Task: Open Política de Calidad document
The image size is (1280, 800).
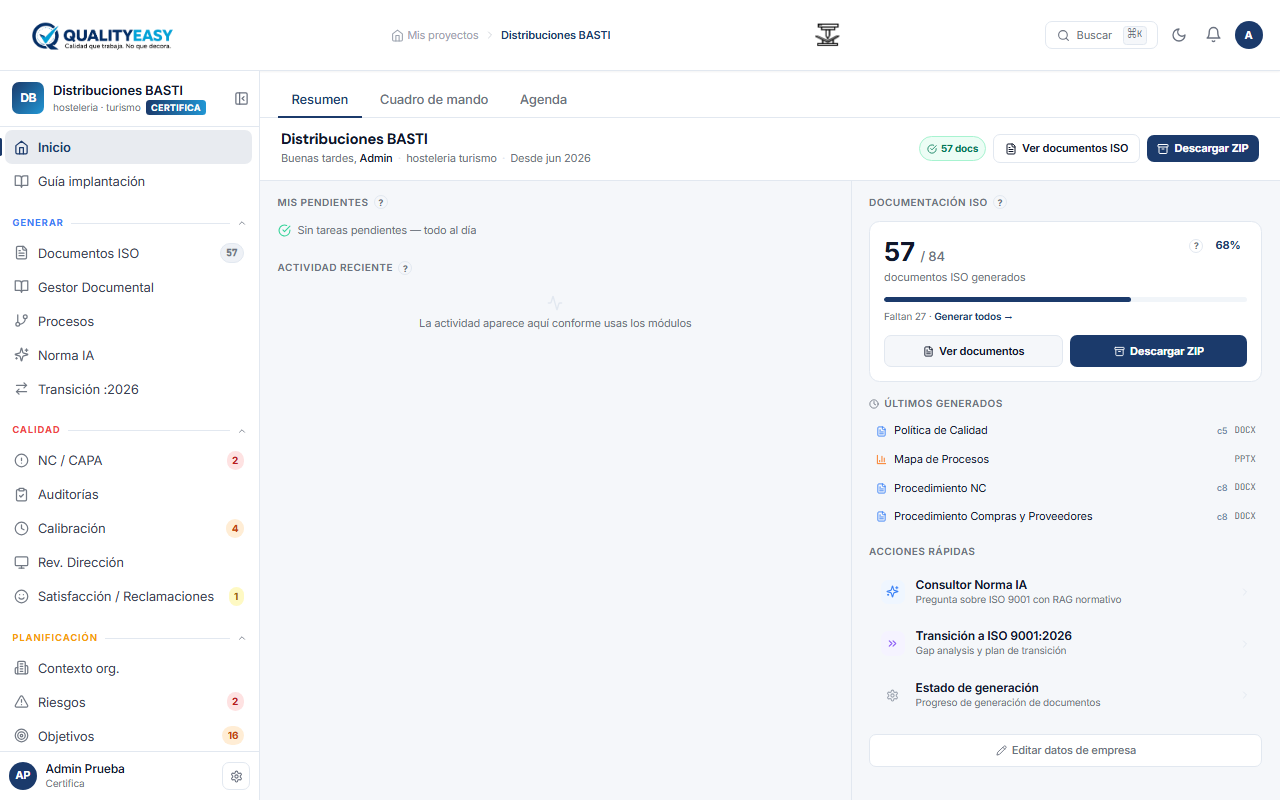Action: (1065, 430)
